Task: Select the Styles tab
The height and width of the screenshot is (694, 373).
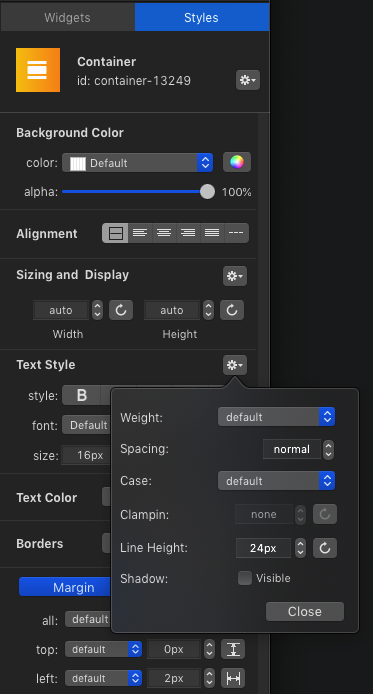Action: 201,18
